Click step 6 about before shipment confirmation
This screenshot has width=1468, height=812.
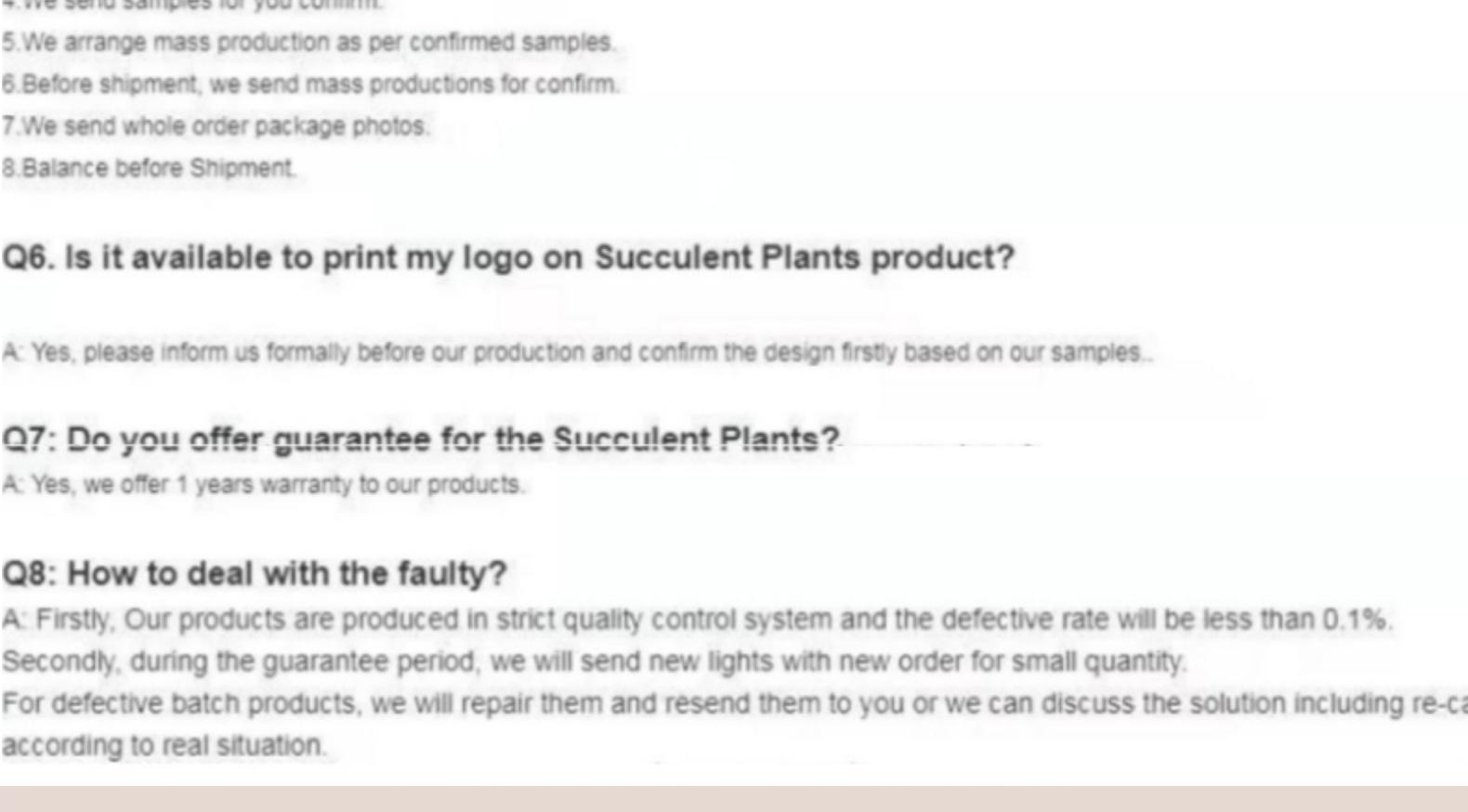pyautogui.click(x=309, y=85)
